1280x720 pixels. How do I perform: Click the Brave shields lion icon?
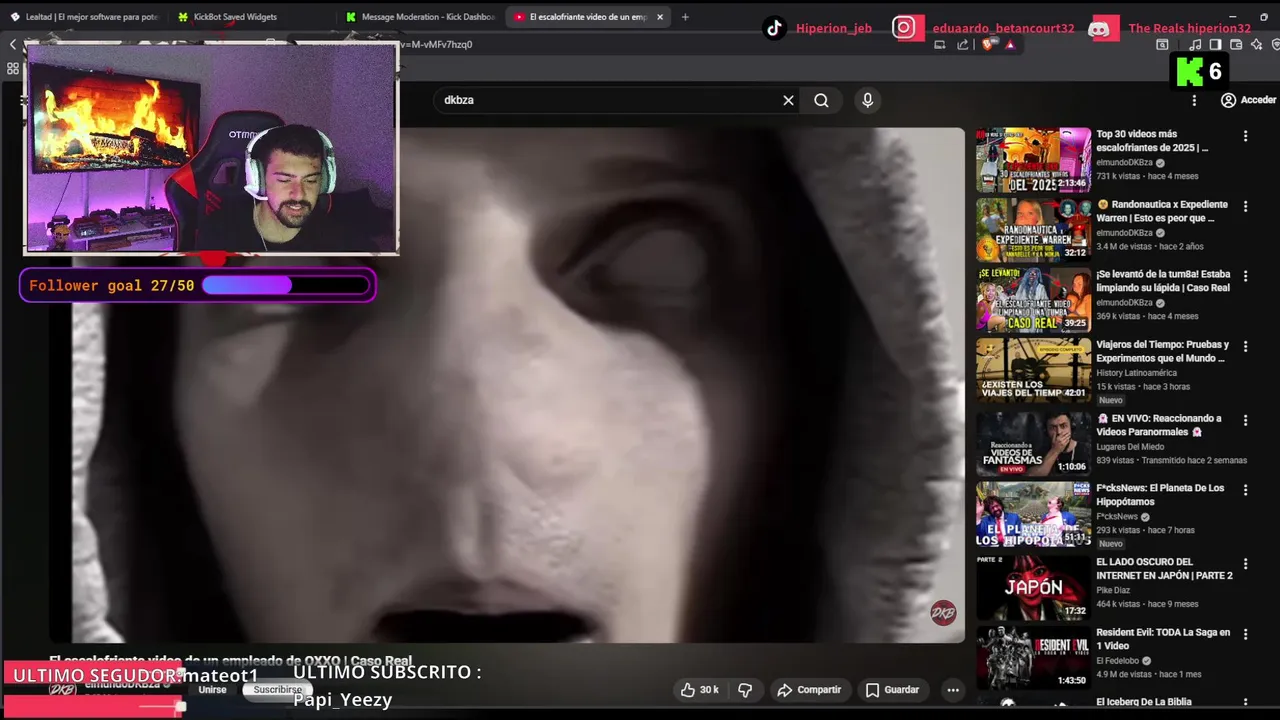pyautogui.click(x=988, y=44)
